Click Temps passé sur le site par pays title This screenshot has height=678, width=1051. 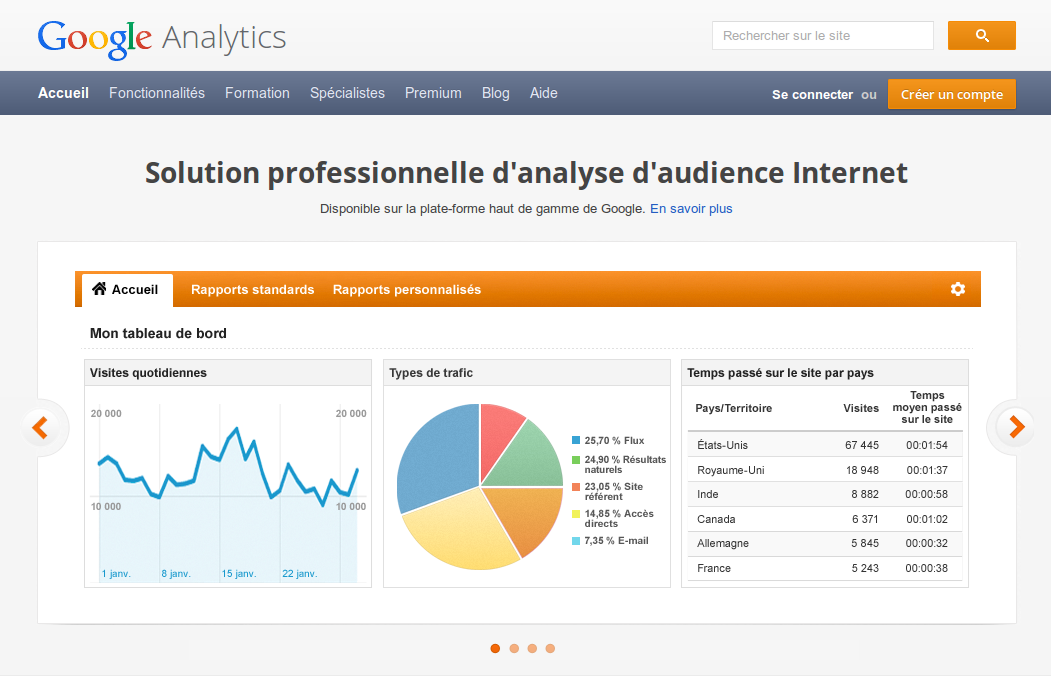[780, 372]
